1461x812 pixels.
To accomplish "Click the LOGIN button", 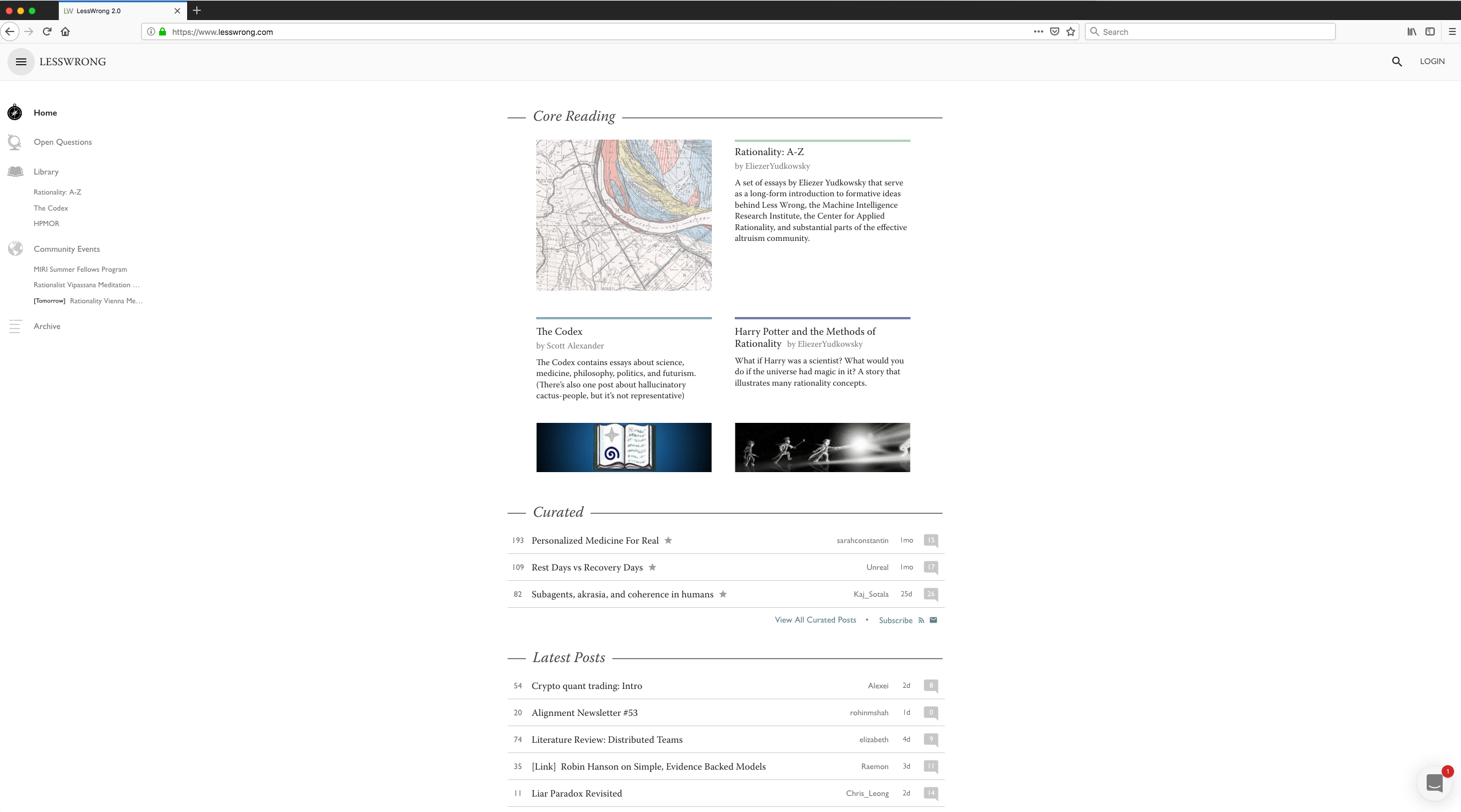I will 1432,61.
